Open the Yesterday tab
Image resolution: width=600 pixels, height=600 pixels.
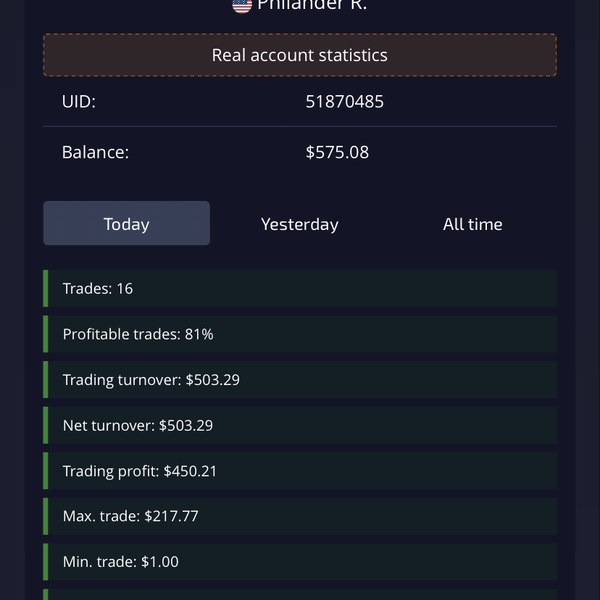click(300, 224)
